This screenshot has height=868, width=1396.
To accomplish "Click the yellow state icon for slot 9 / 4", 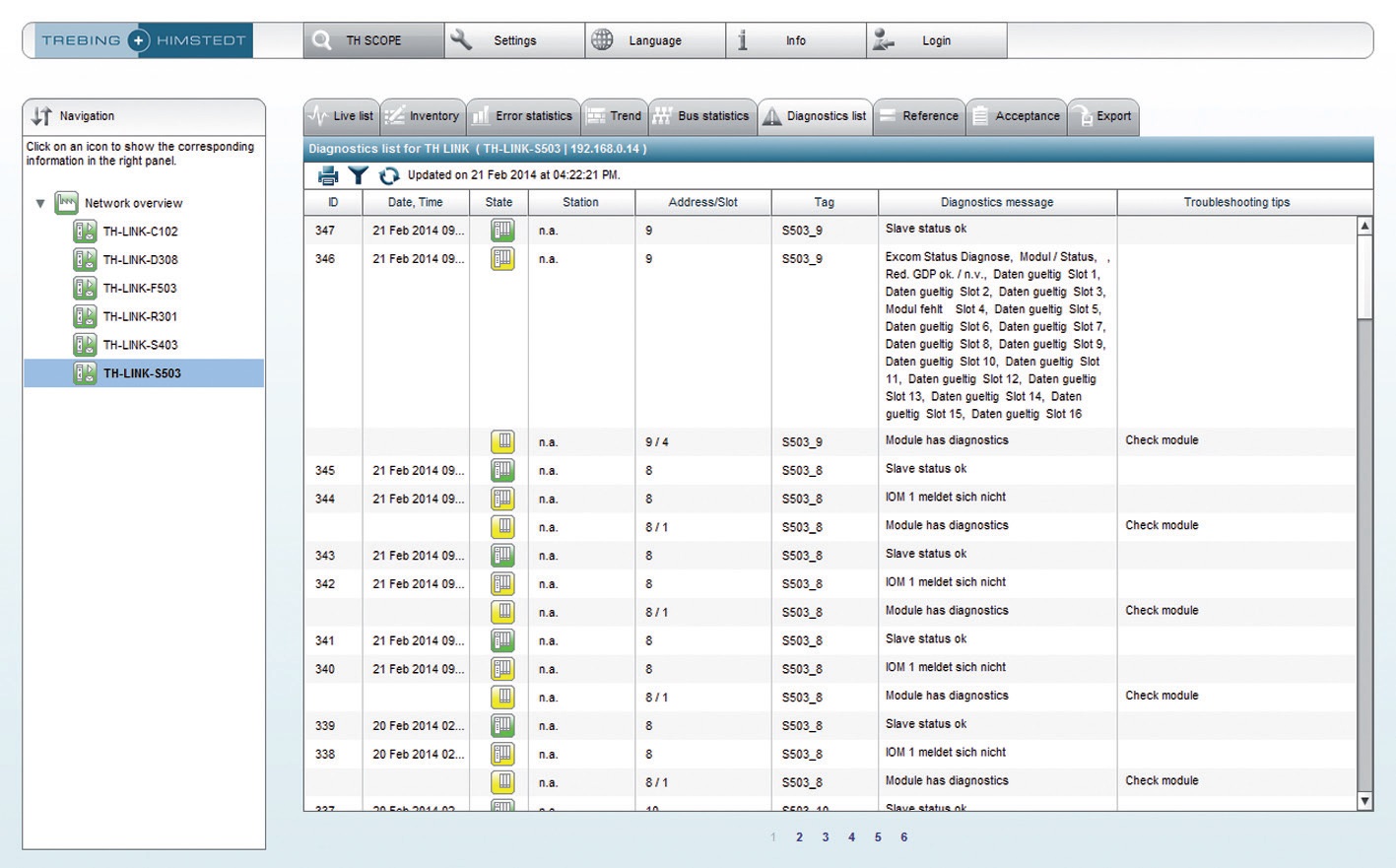I will click(502, 442).
